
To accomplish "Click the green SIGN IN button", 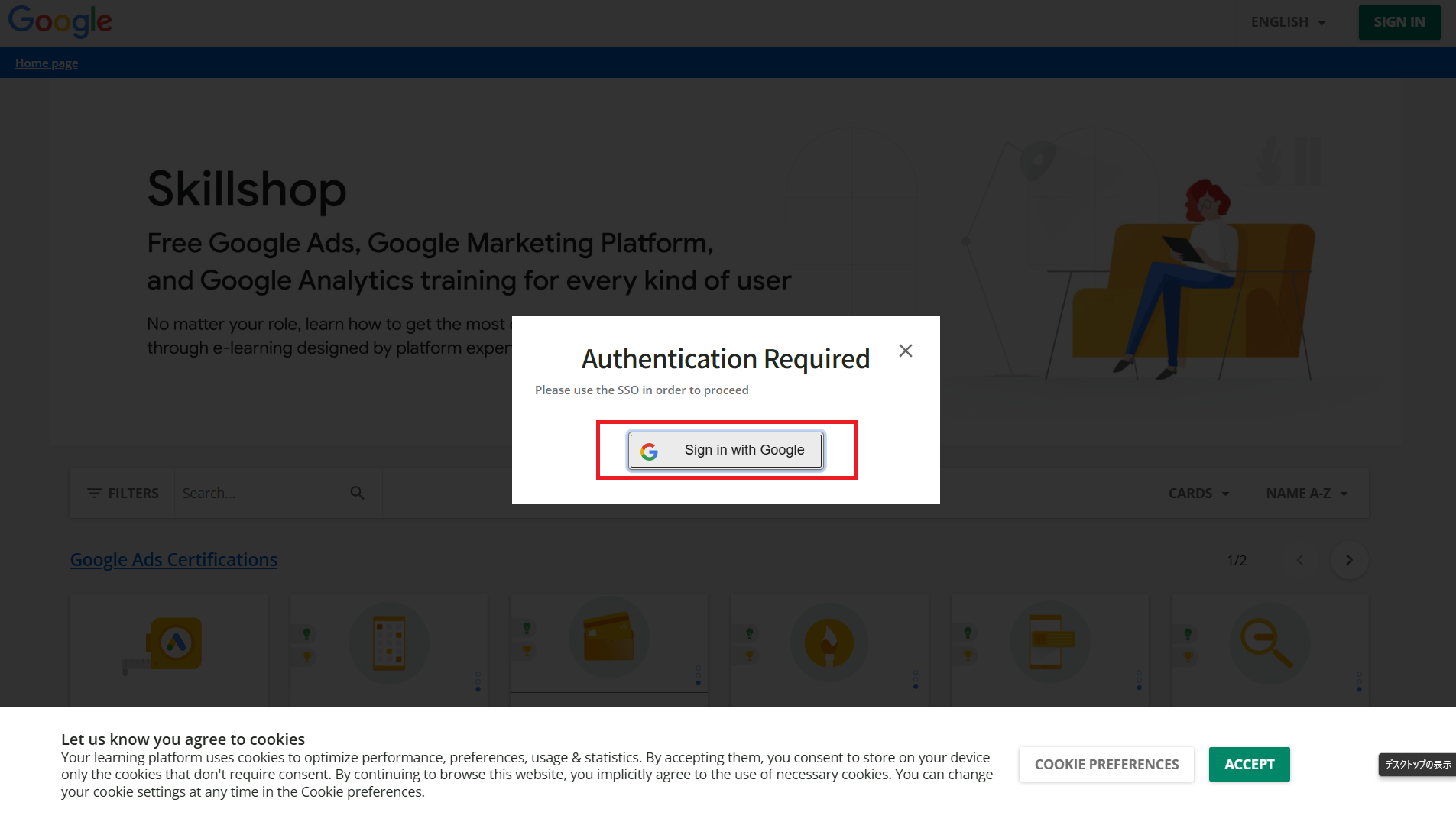I will click(1399, 22).
